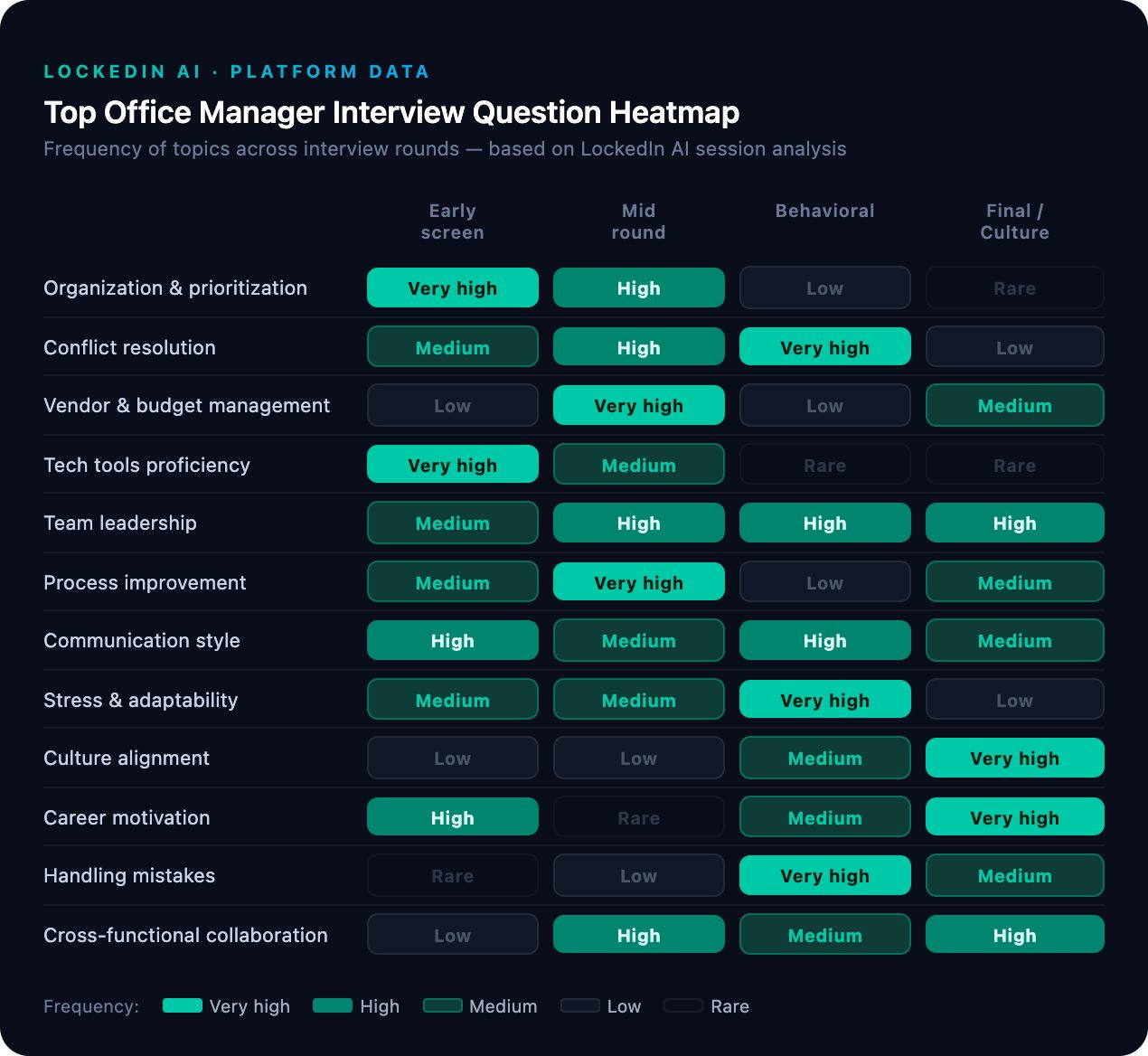
Task: Select the Mid round column header
Action: (639, 222)
